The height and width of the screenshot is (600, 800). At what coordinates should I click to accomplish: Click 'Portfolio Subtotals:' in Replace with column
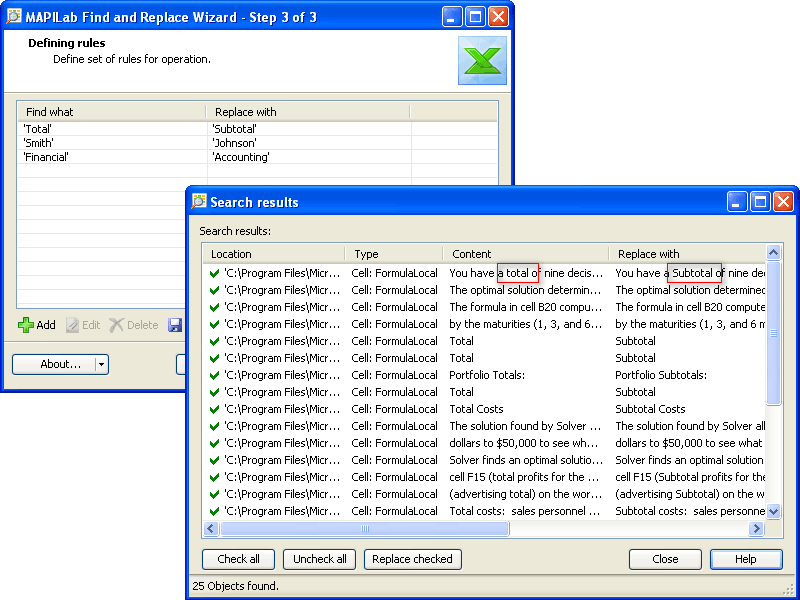[x=661, y=376]
